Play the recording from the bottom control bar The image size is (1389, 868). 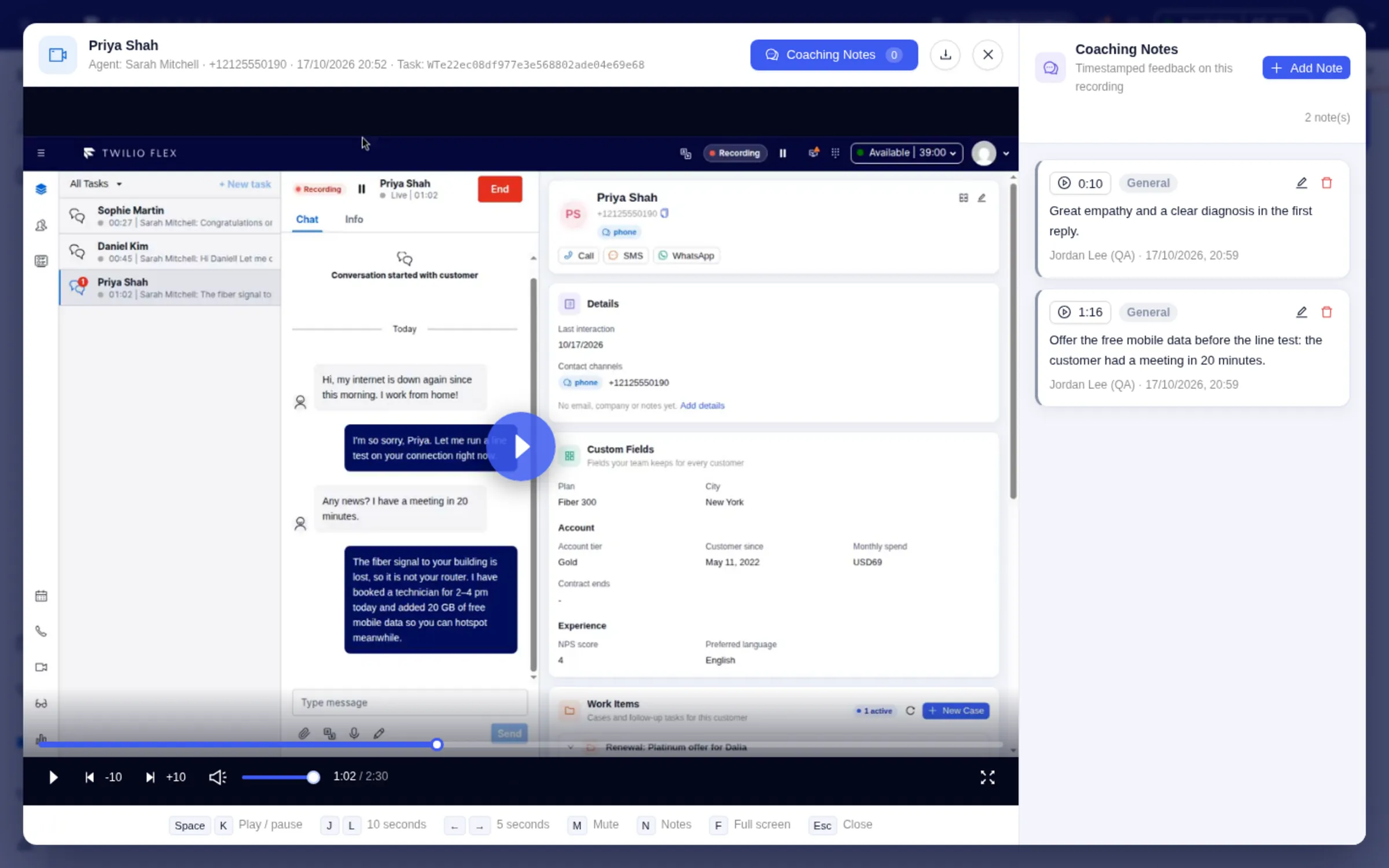coord(53,777)
